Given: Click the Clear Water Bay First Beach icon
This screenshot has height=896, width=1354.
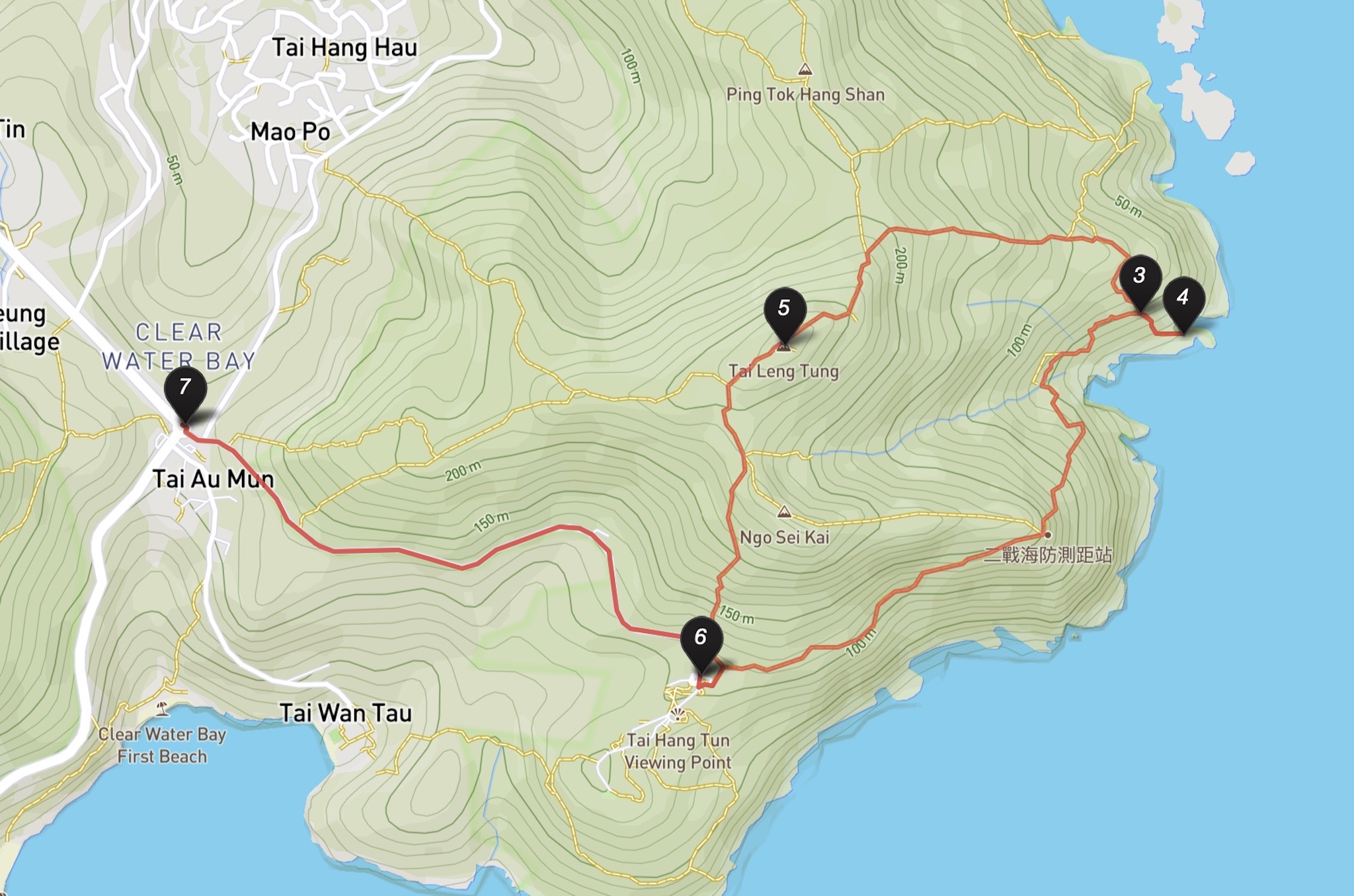Looking at the screenshot, I should pos(162,709).
